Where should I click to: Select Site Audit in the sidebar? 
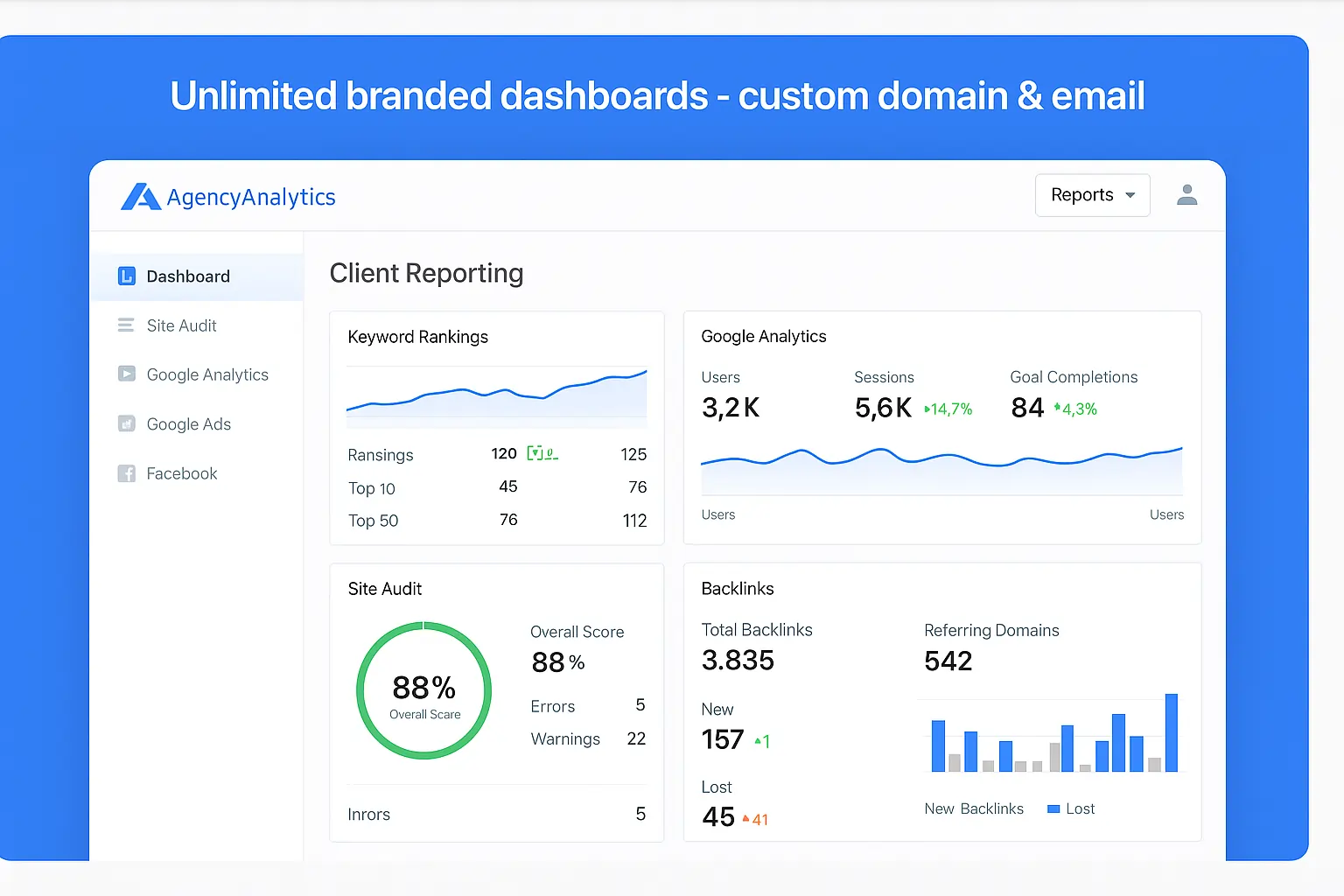181,325
